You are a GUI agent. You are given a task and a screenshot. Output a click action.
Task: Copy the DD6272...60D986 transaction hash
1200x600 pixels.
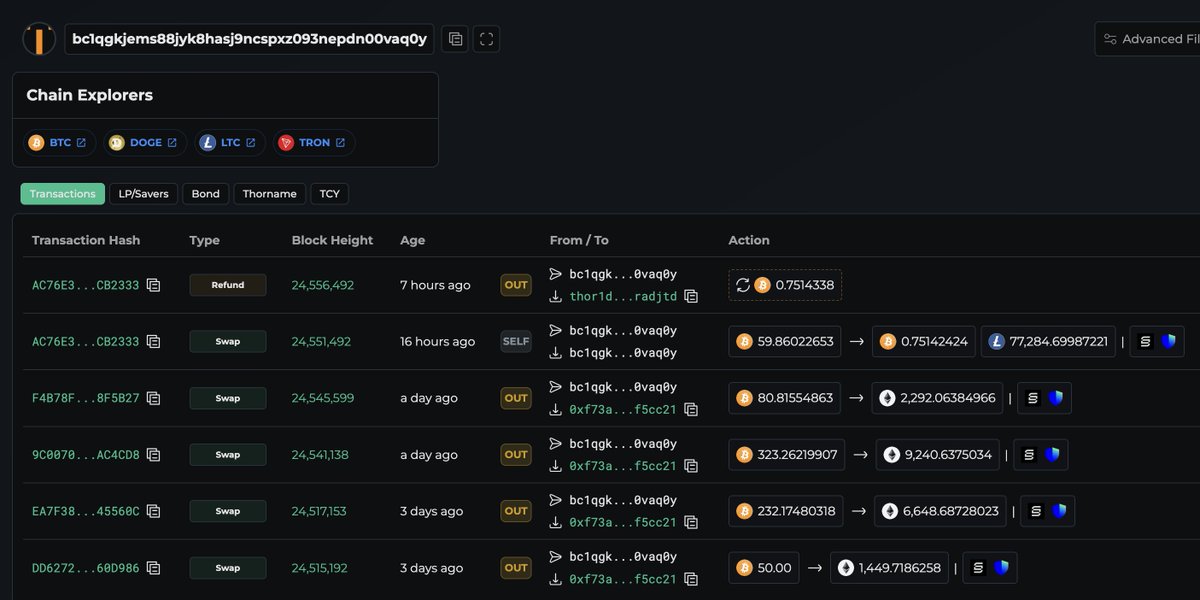[x=153, y=568]
